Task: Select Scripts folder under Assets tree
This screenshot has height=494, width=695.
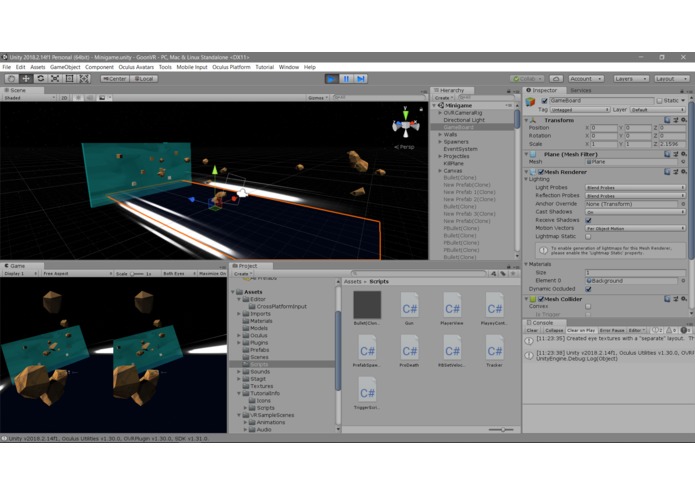Action: (259, 364)
